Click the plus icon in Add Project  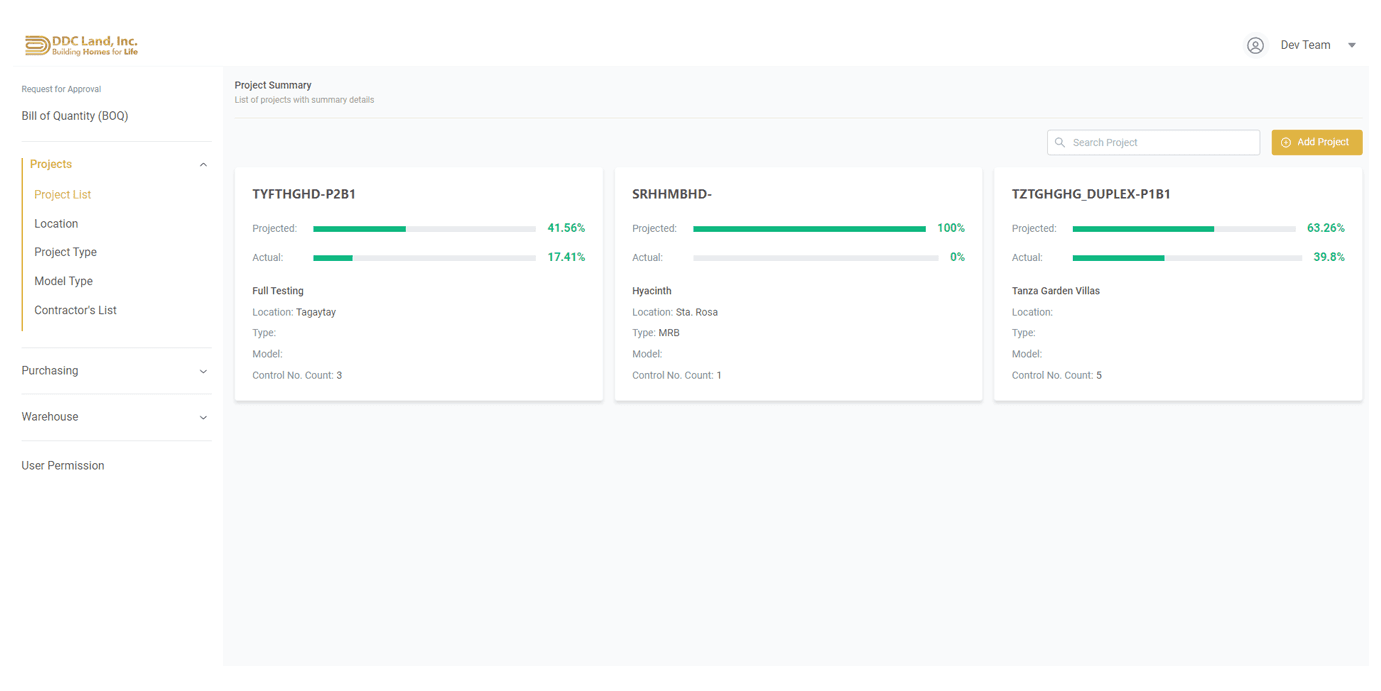[x=1286, y=143]
